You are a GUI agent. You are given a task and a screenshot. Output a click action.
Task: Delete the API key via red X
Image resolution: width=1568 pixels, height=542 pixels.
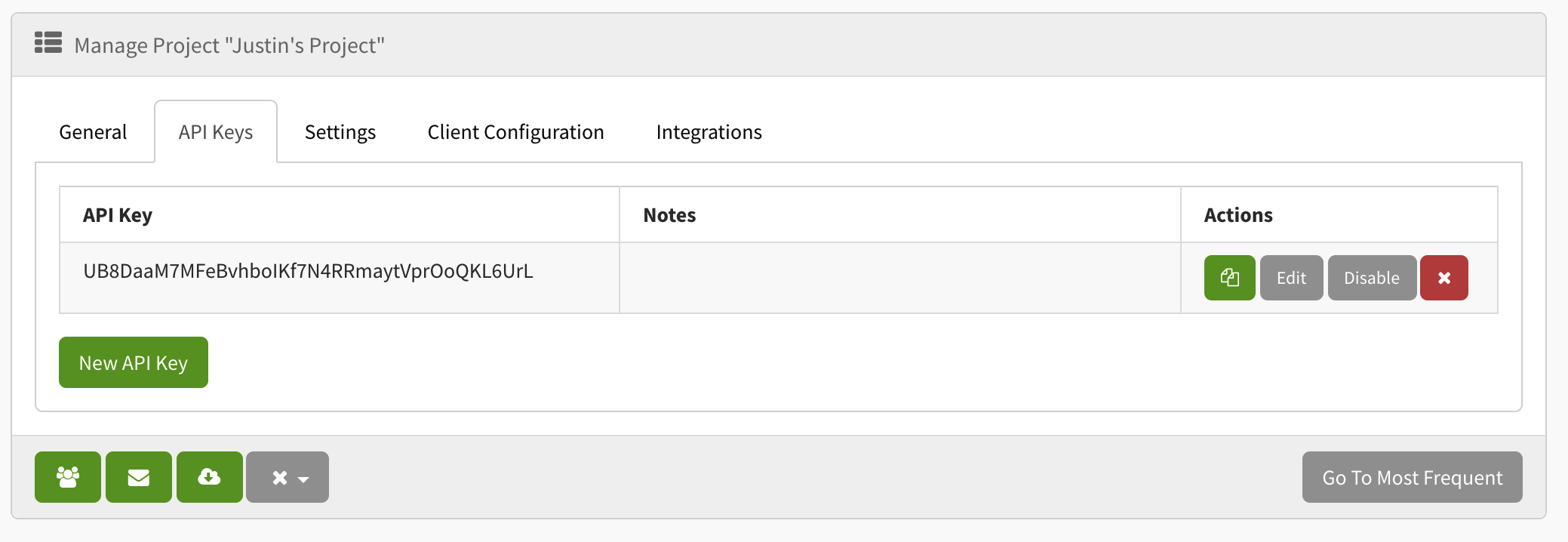coord(1443,278)
